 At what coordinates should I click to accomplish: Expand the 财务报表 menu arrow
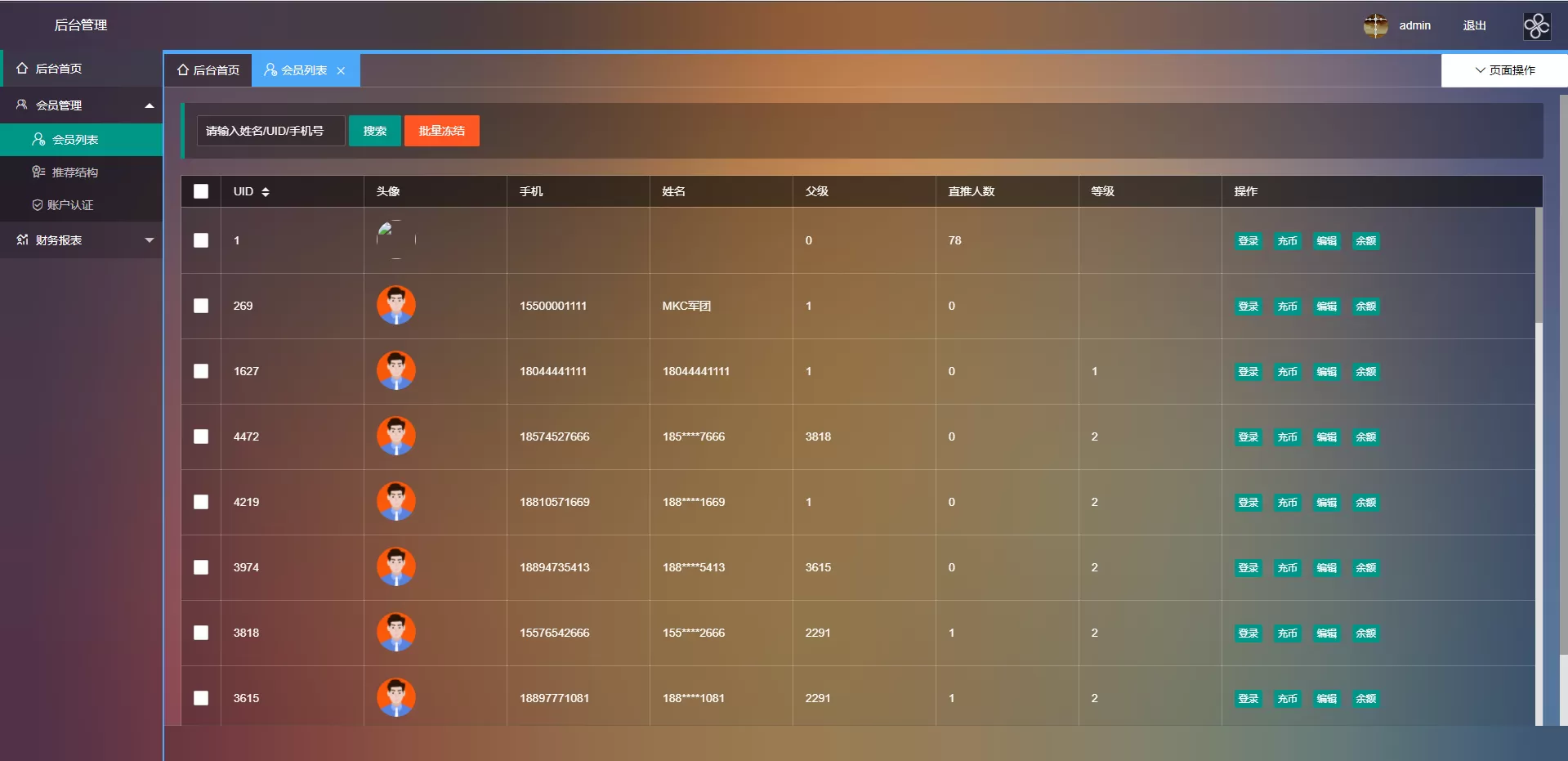point(149,240)
